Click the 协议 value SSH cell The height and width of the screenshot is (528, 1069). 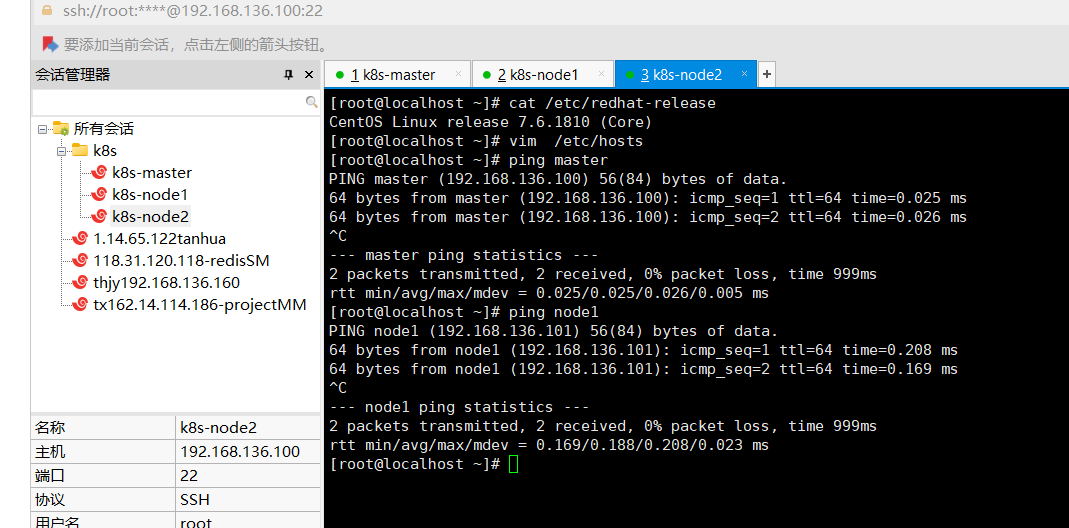[x=247, y=499]
